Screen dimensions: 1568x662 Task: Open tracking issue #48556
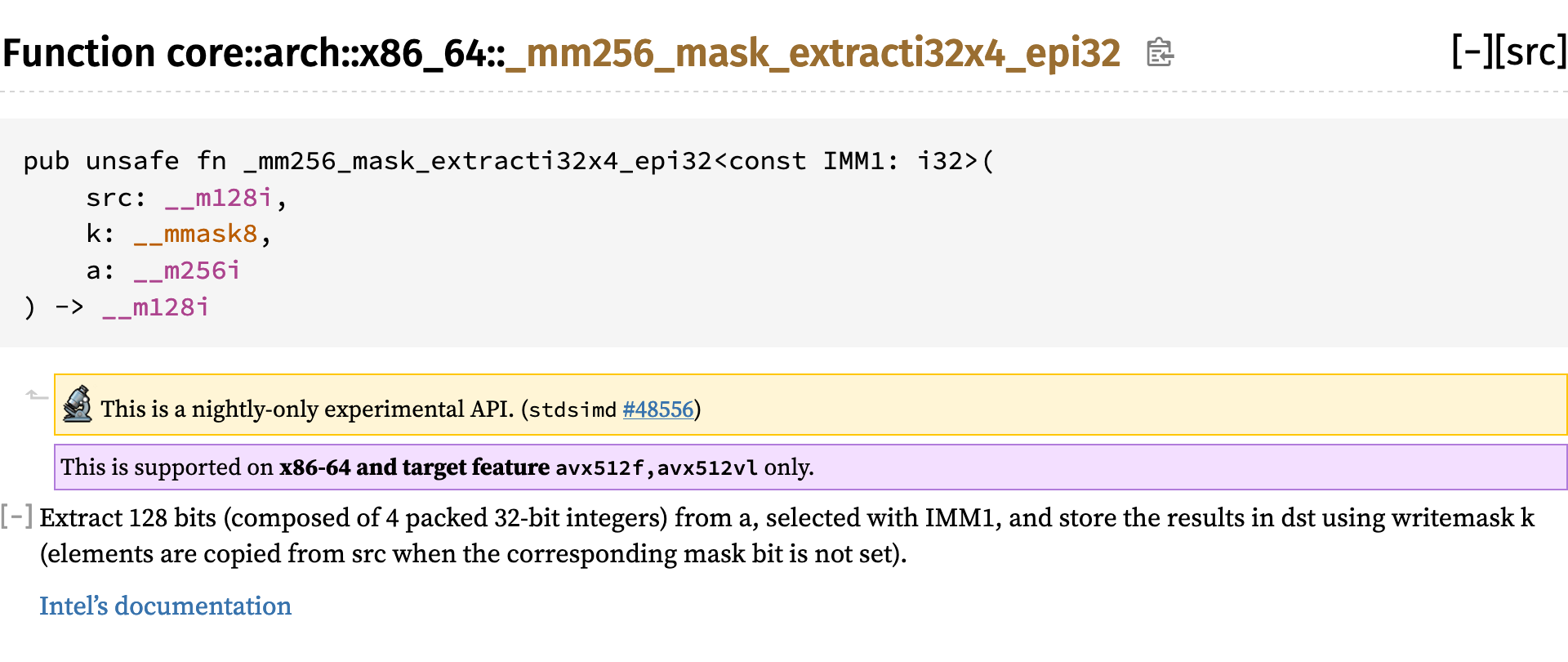657,409
